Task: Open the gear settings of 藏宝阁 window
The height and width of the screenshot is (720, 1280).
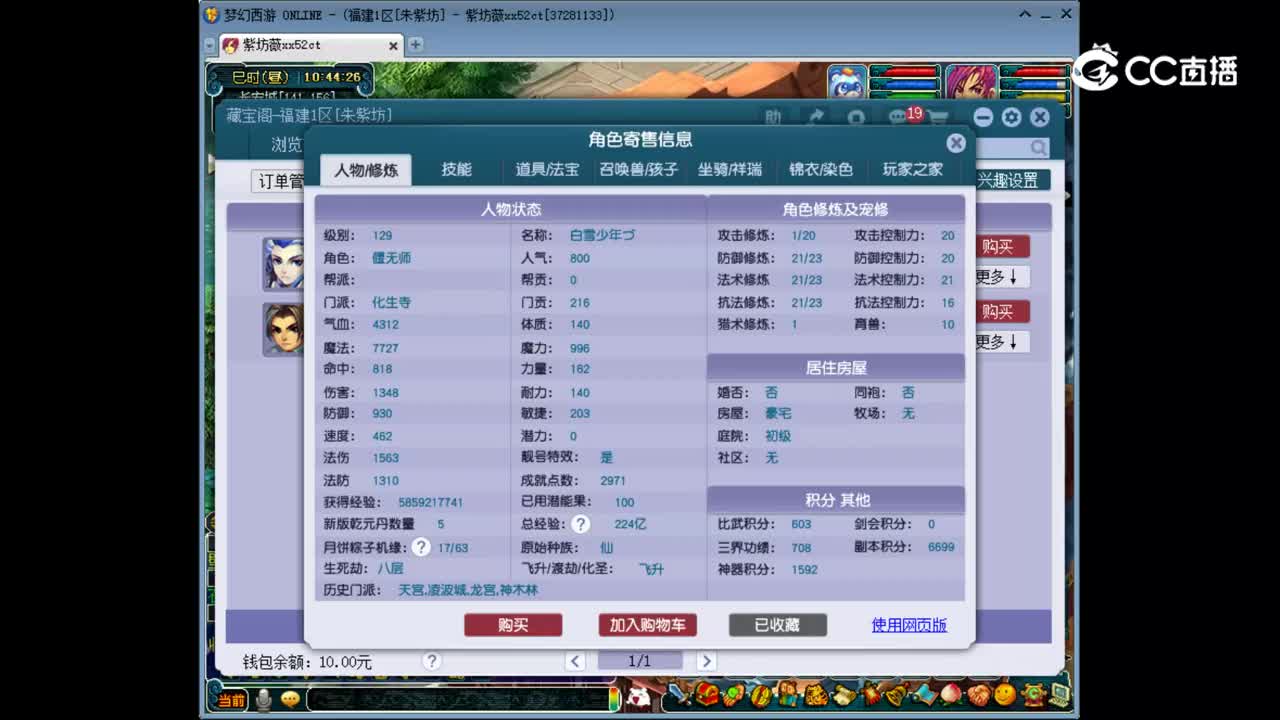Action: coord(1011,117)
